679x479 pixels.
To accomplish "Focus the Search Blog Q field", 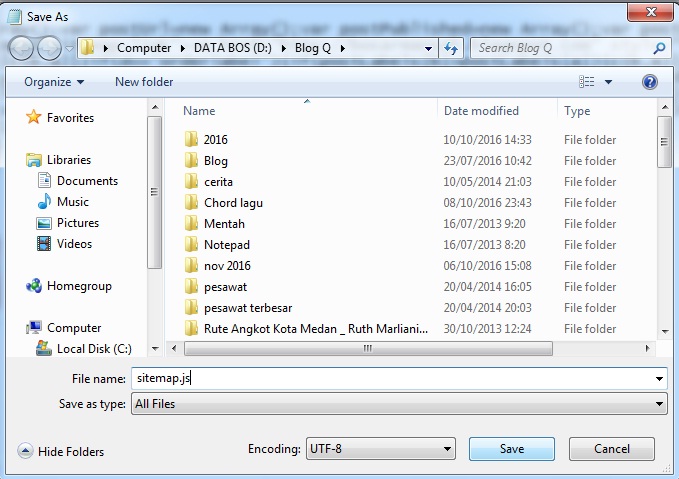I will pyautogui.click(x=570, y=48).
